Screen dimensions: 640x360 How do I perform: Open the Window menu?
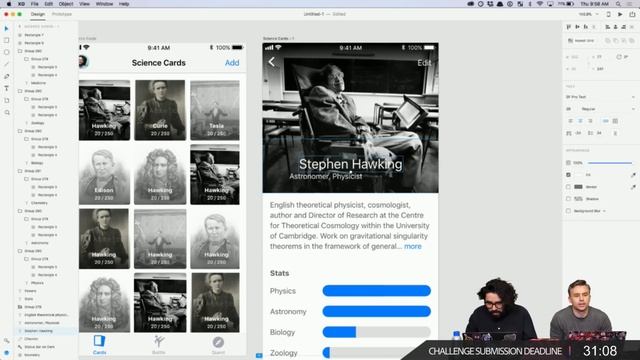[x=104, y=4]
